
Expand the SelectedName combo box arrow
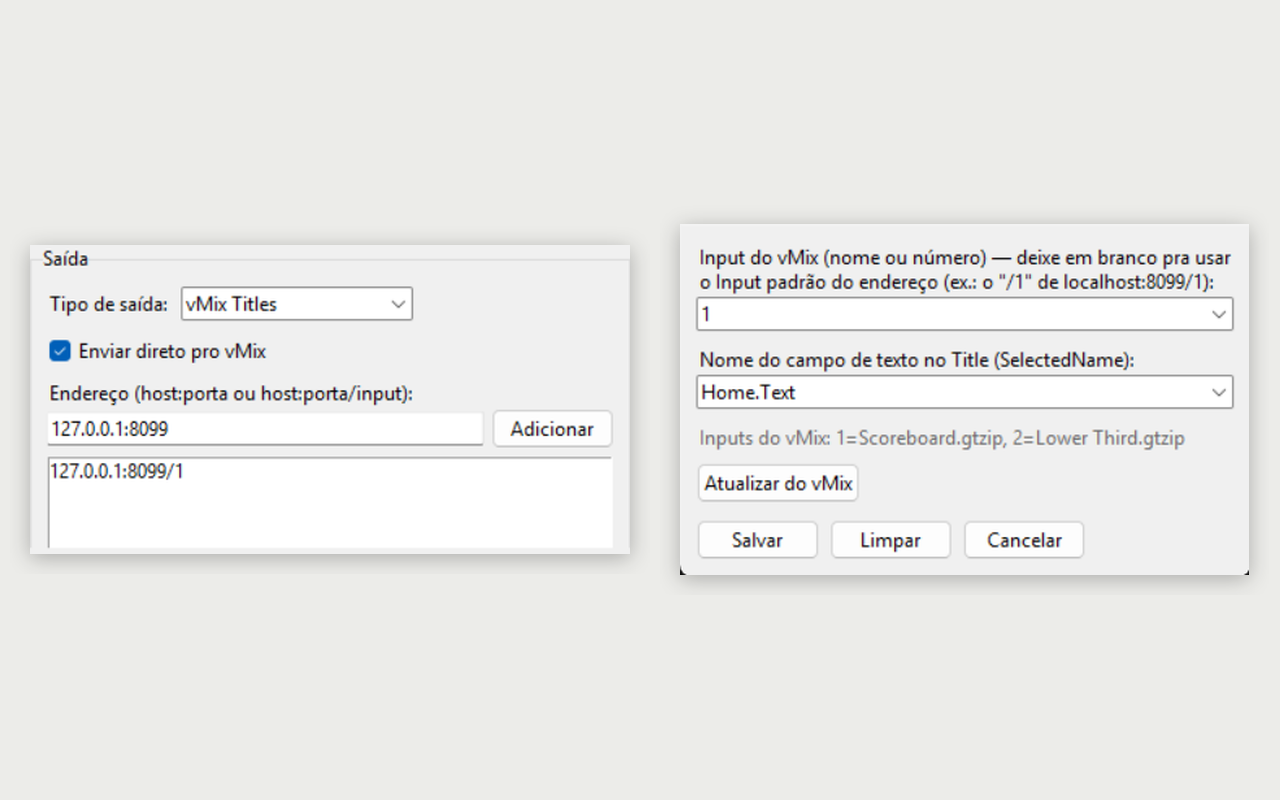coord(1219,392)
